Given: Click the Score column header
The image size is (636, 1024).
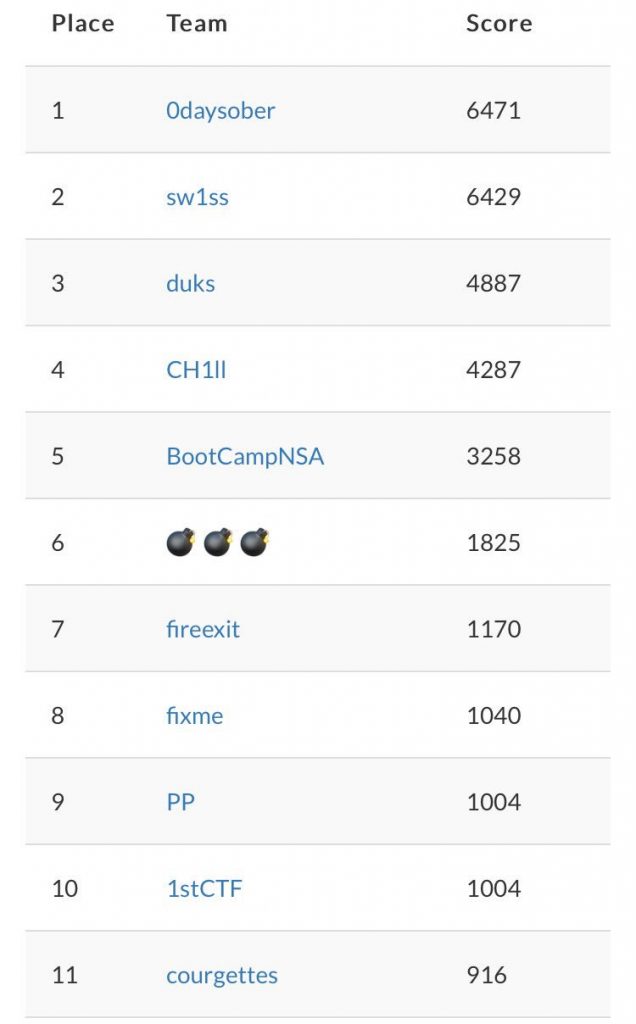Looking at the screenshot, I should [x=499, y=24].
